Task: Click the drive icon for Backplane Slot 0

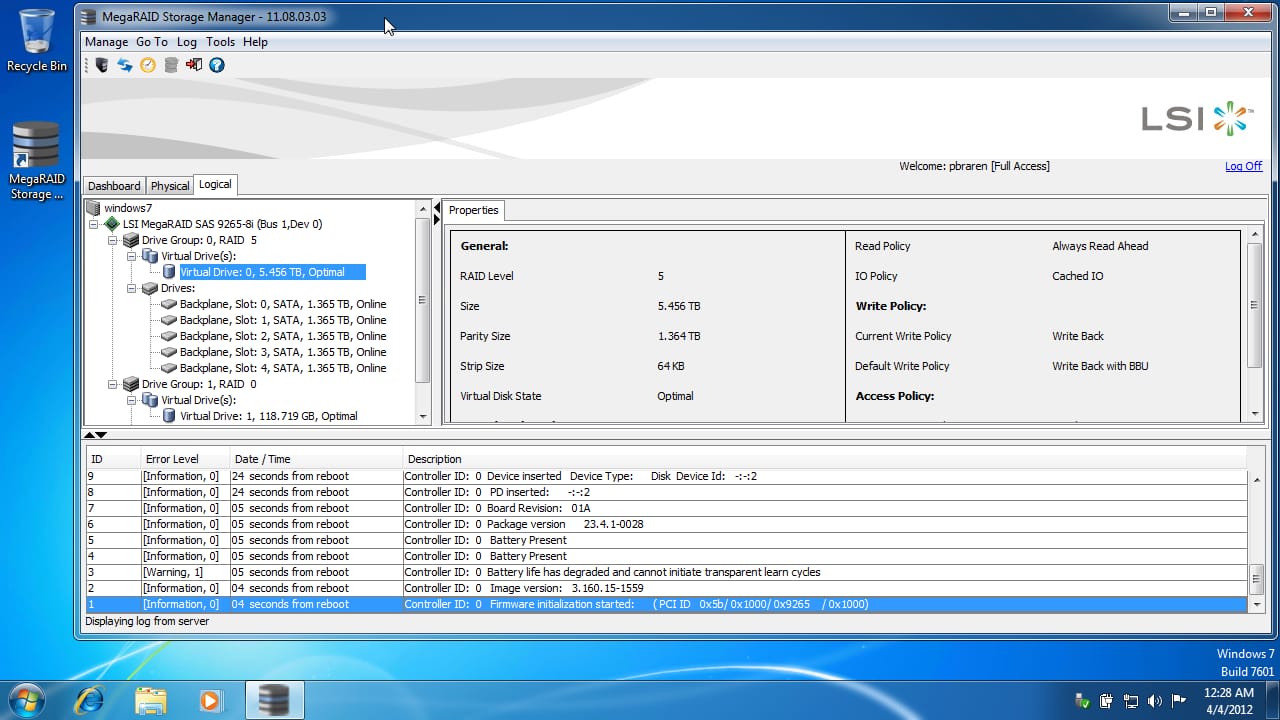Action: [x=169, y=304]
